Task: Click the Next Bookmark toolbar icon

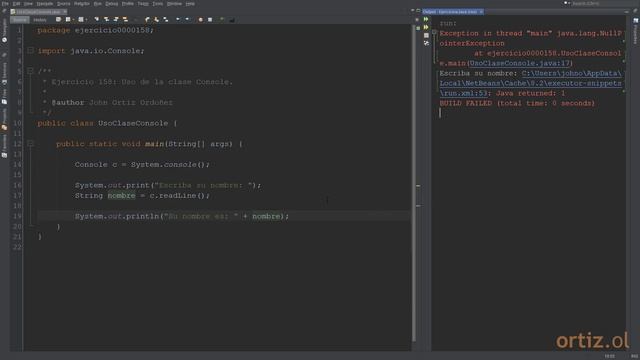Action: tap(156, 20)
